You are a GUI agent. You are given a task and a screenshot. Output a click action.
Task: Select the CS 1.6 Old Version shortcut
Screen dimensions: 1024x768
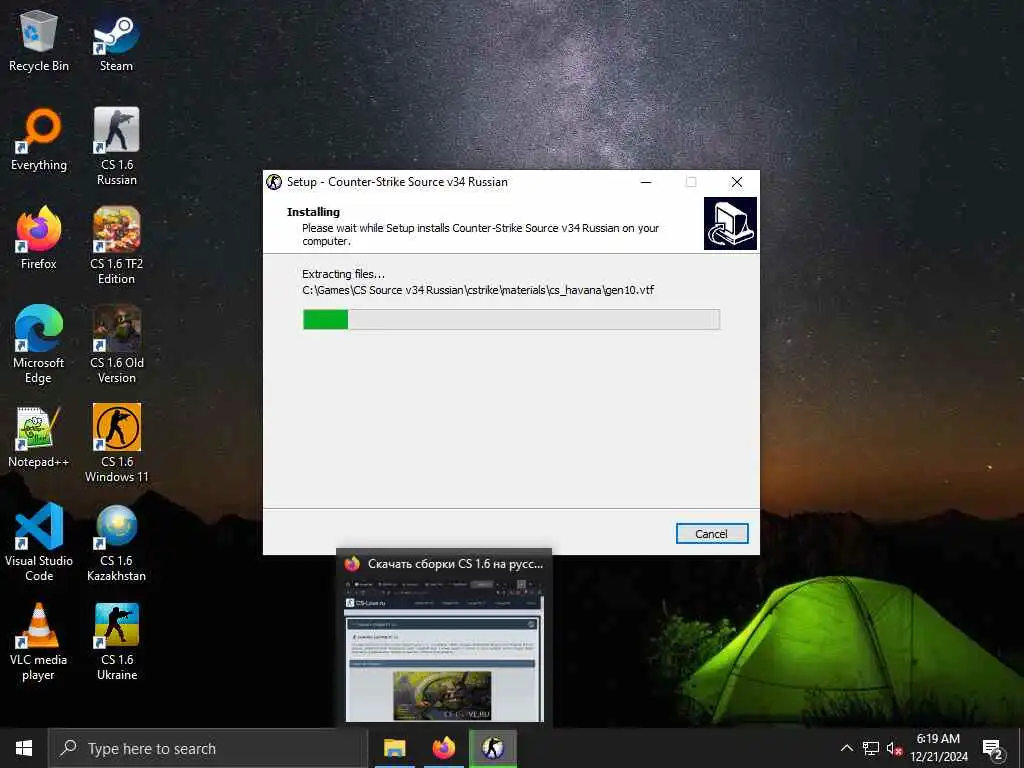point(116,344)
